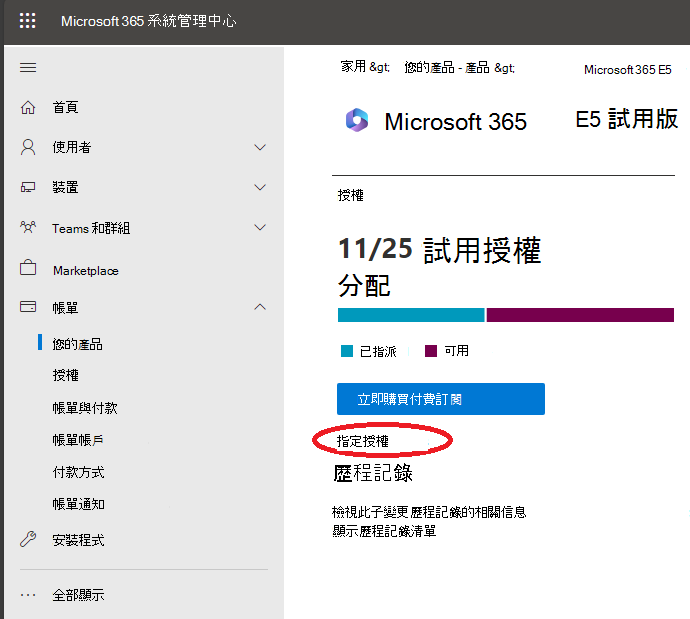Click the wrench icon beside 安裝程式

pyautogui.click(x=28, y=539)
